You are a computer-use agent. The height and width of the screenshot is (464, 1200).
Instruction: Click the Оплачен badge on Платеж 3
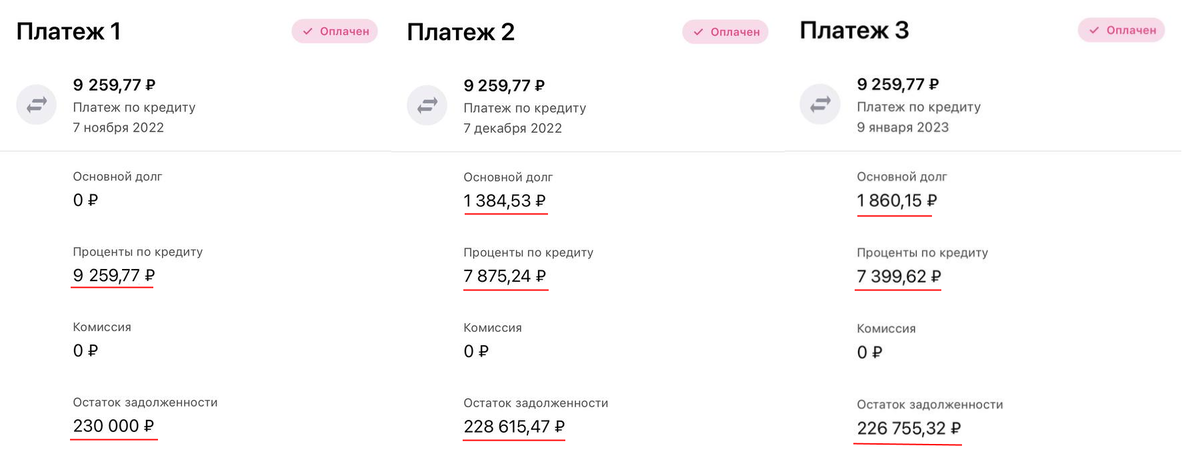click(x=1121, y=30)
